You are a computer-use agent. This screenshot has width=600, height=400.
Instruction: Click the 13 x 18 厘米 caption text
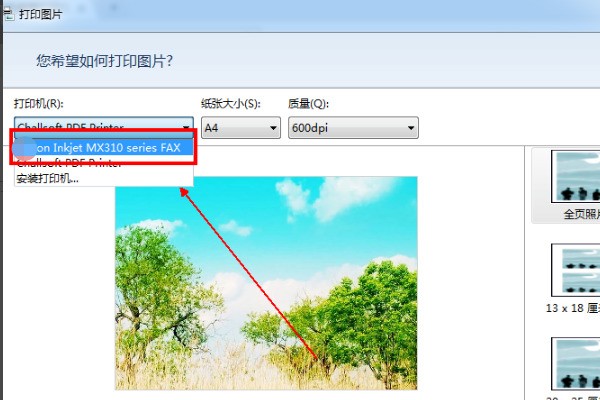(x=573, y=308)
